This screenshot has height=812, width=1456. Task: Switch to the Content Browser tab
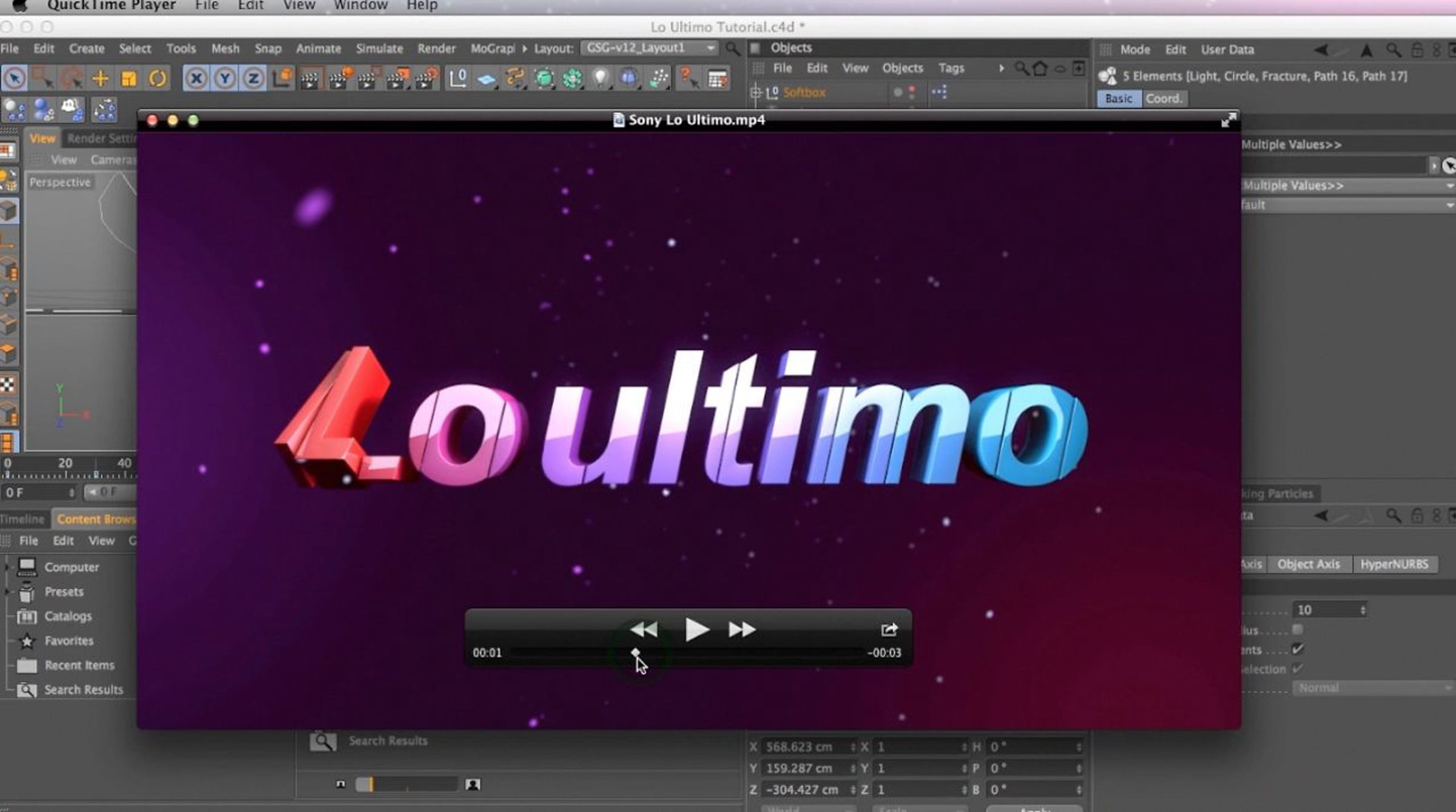(x=95, y=519)
